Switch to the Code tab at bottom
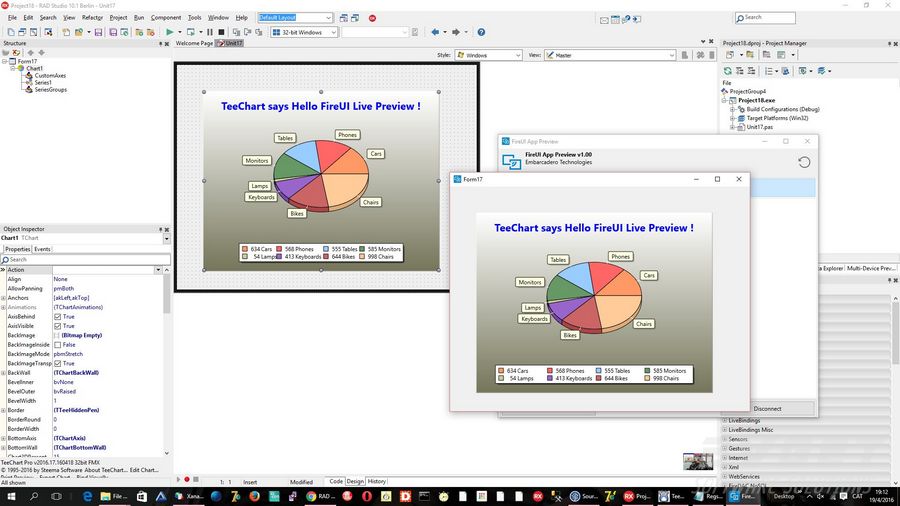Screen dimensions: 900x506 point(336,481)
